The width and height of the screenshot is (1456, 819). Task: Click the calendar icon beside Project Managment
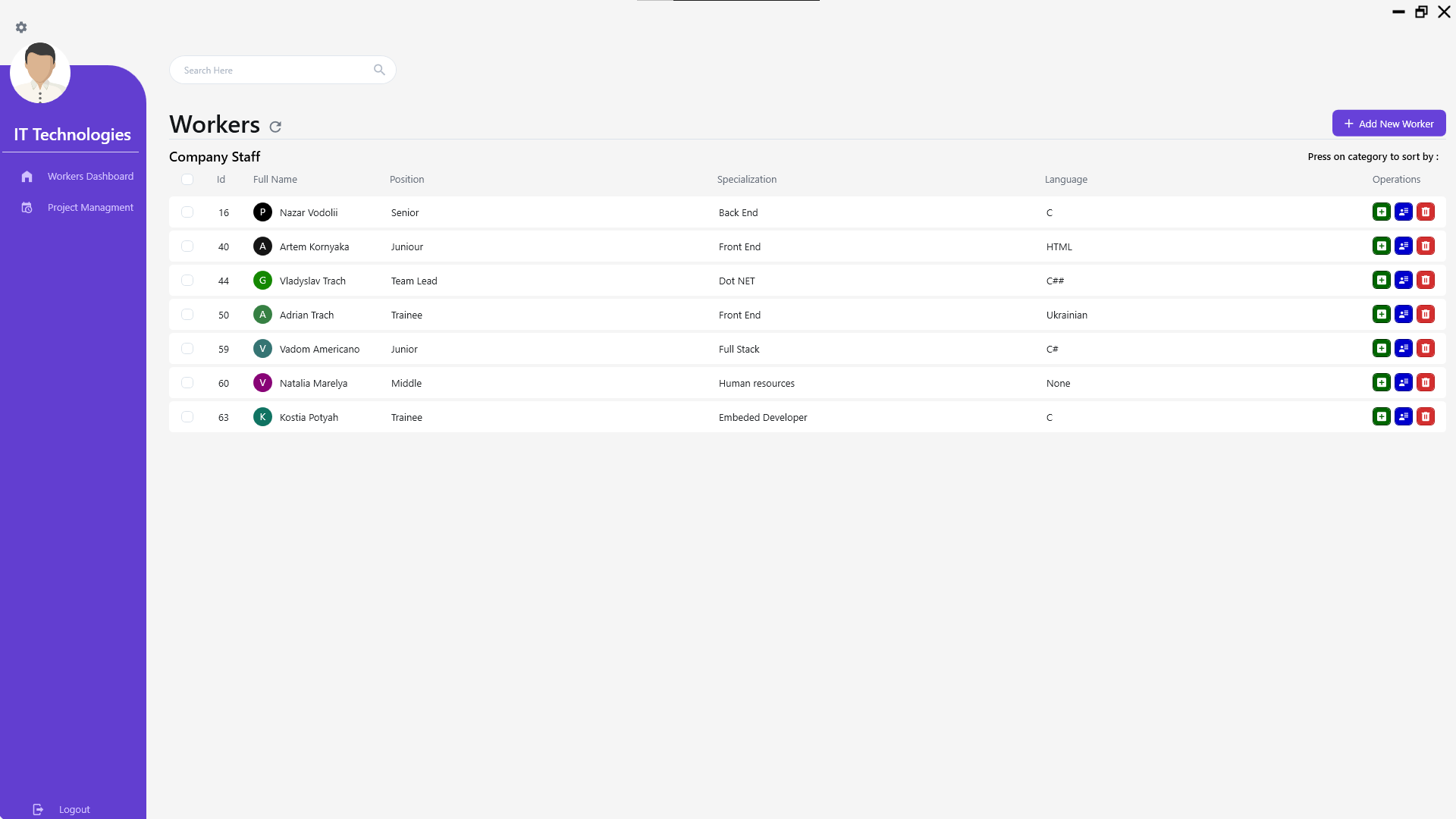pyautogui.click(x=27, y=207)
